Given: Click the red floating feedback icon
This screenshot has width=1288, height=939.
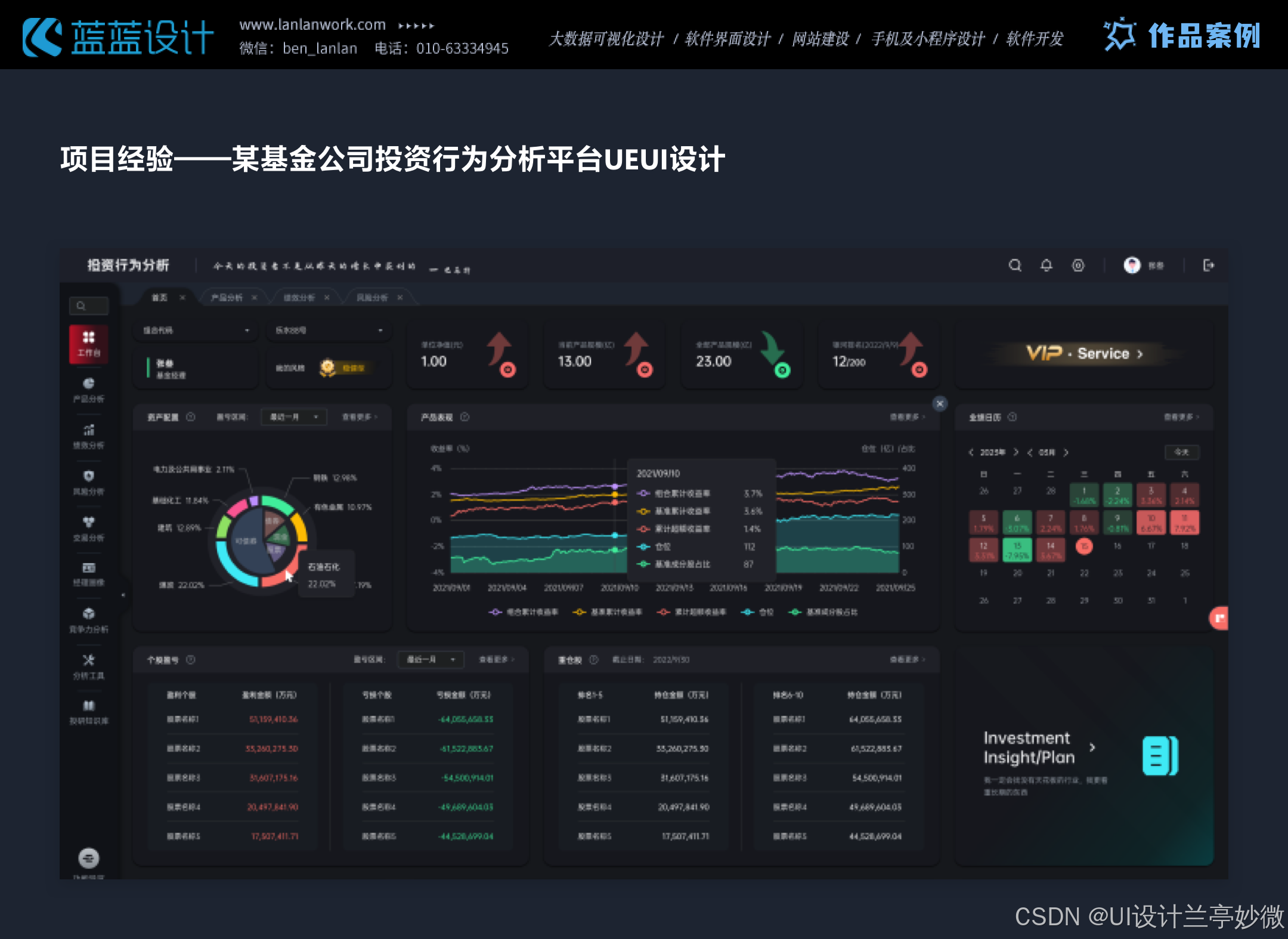Looking at the screenshot, I should point(1219,618).
